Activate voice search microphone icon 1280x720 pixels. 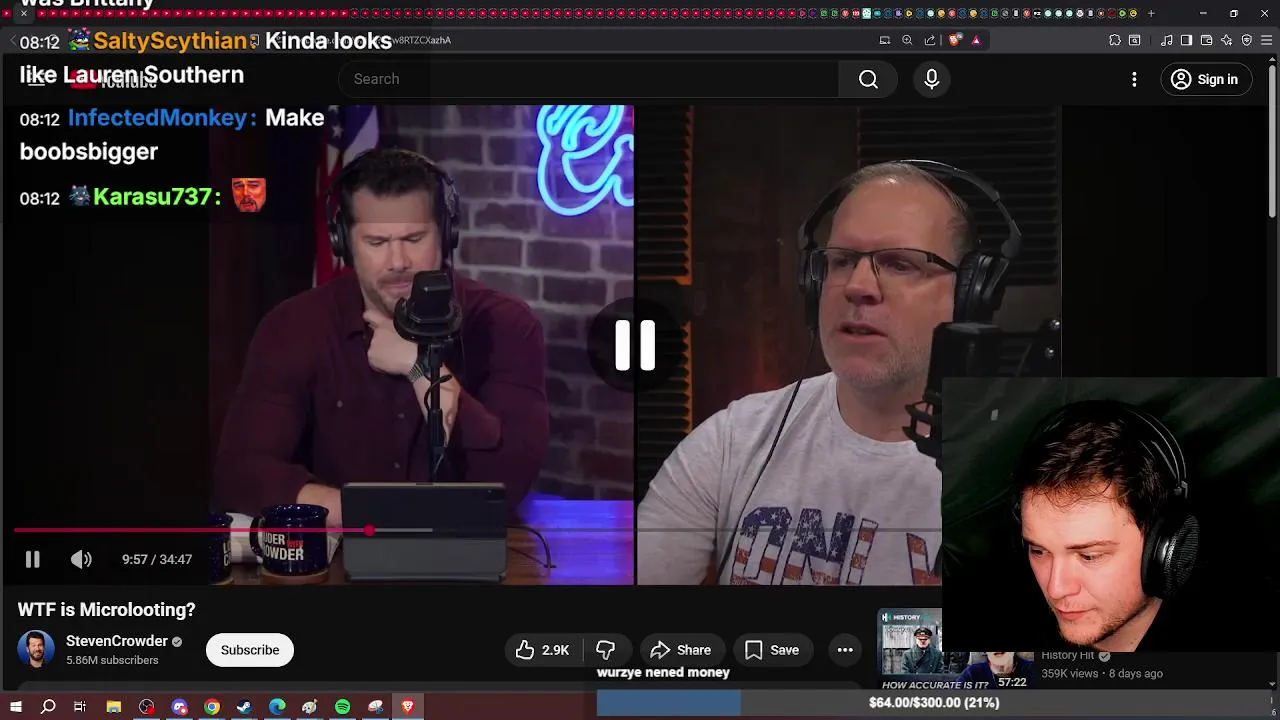[x=932, y=79]
